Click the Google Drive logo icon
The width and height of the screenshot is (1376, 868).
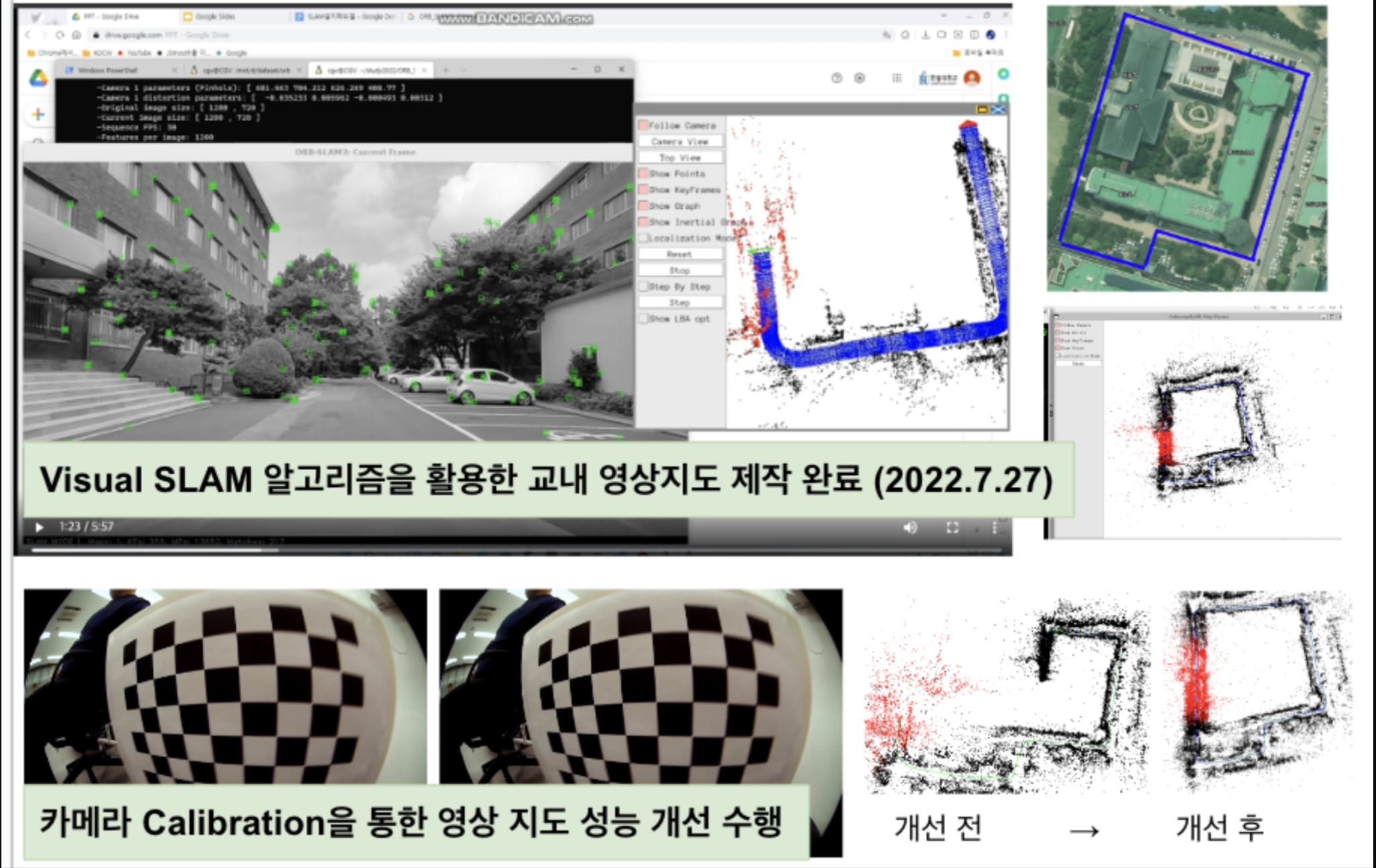38,78
